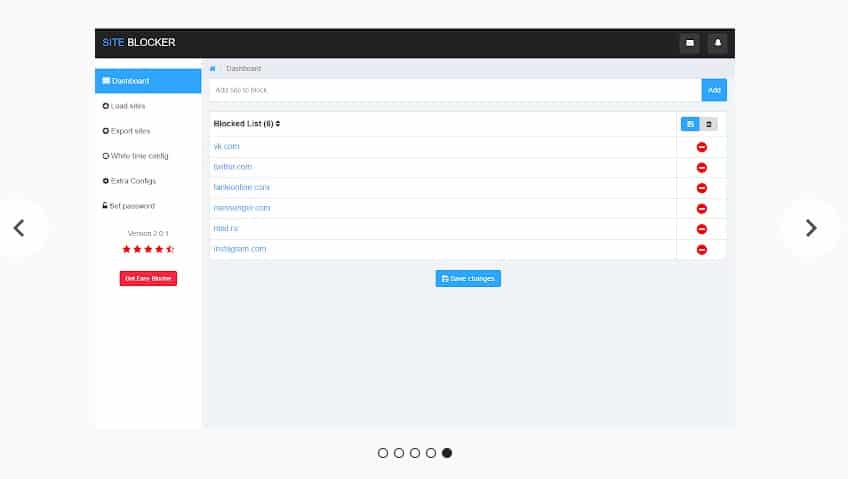
Task: Go to previous slide with left arrow
Action: [19, 228]
